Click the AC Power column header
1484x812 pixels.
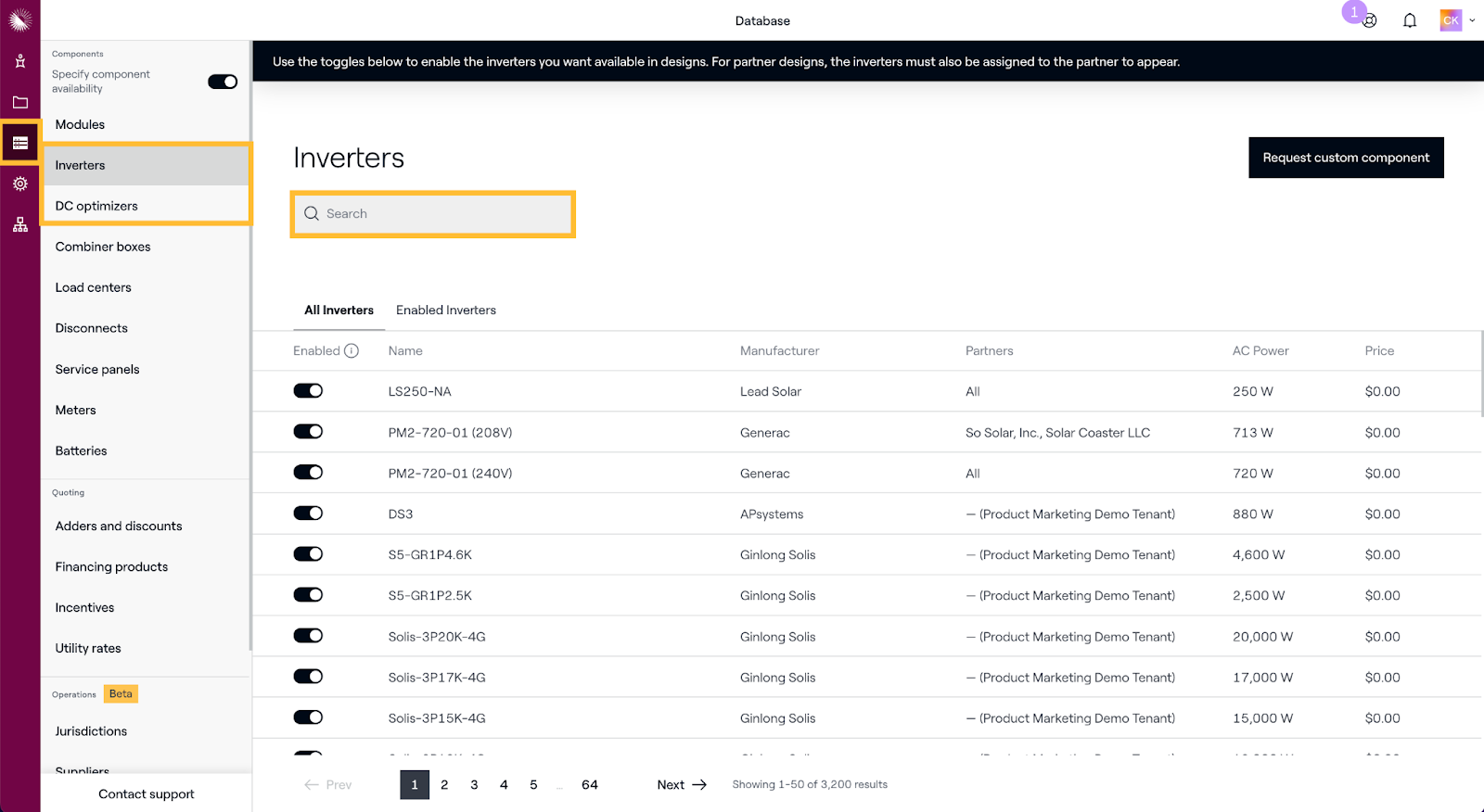tap(1260, 350)
